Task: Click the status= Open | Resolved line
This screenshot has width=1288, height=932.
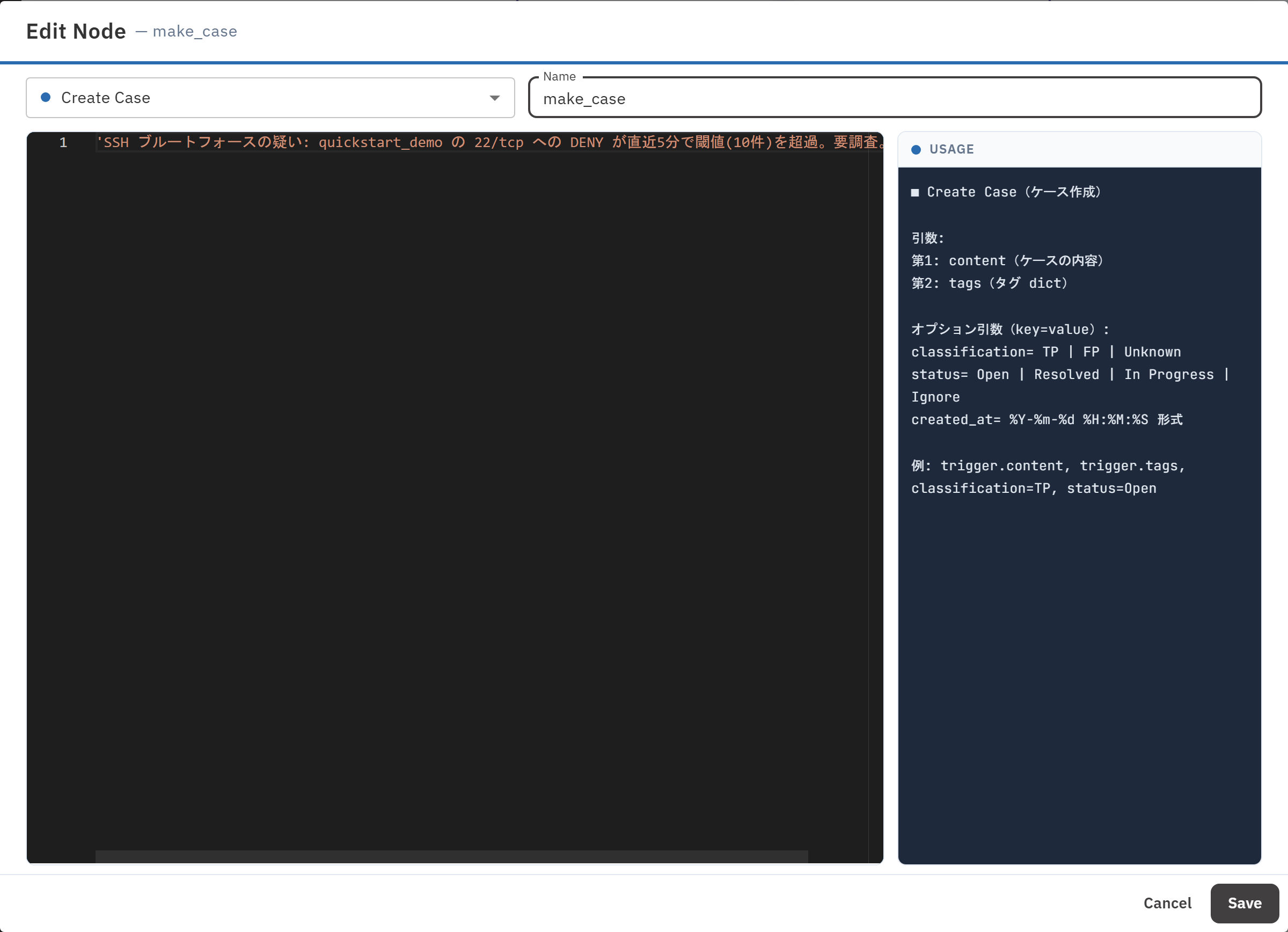Action: point(1070,375)
